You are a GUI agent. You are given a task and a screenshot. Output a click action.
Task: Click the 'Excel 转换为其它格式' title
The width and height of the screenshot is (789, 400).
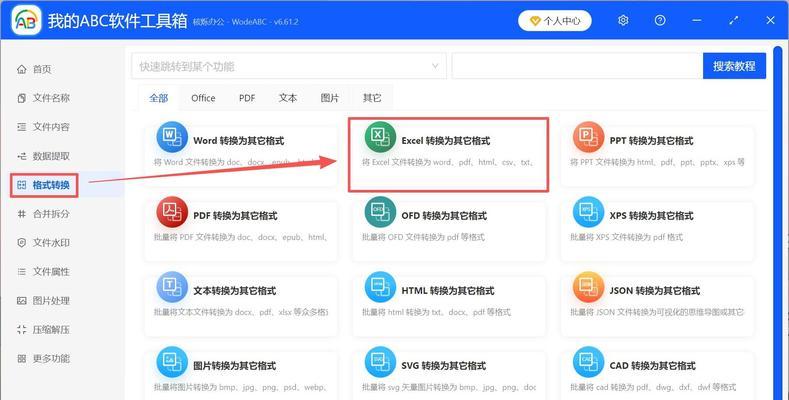[x=446, y=141]
